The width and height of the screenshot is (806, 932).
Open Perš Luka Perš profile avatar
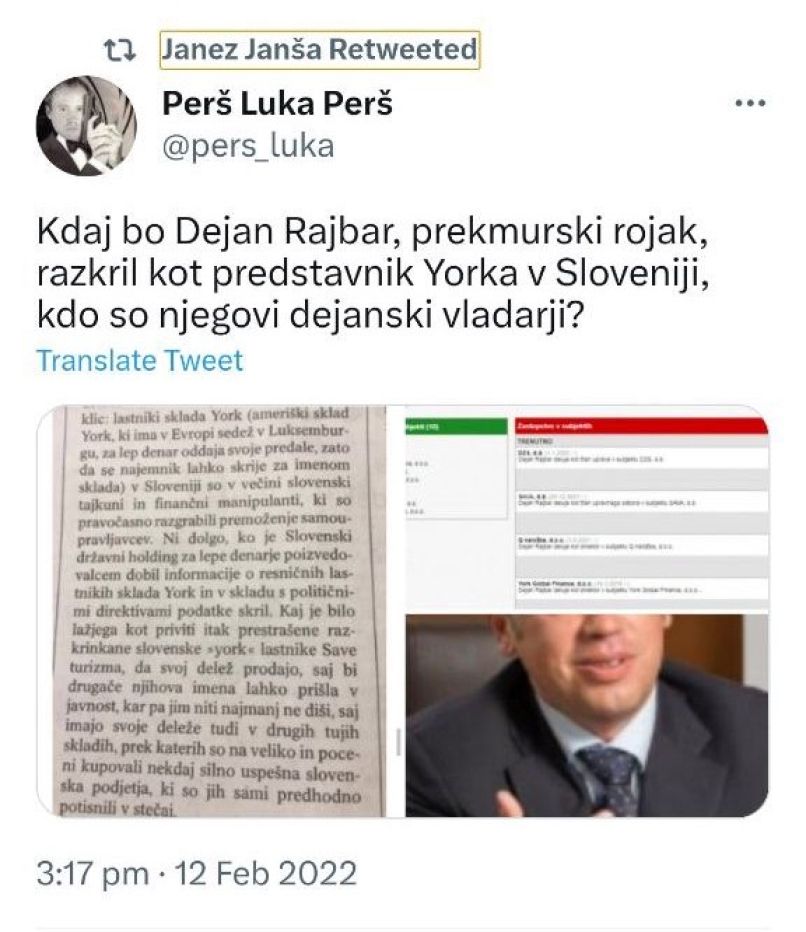pyautogui.click(x=87, y=126)
